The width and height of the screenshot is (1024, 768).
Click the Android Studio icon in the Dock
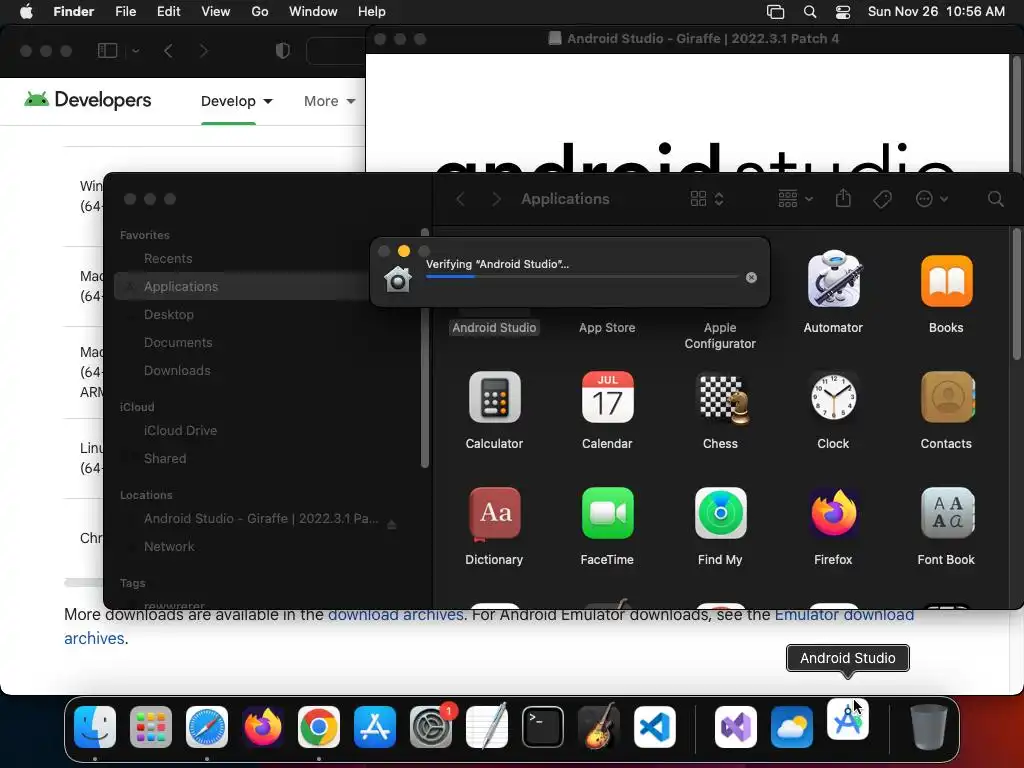[x=848, y=720]
